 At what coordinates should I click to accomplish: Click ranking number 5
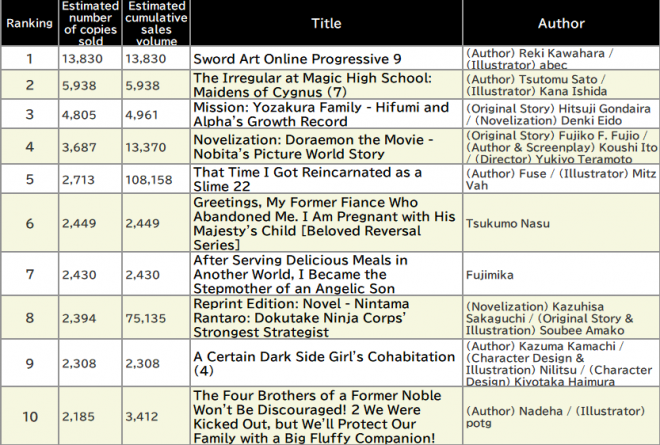click(29, 179)
